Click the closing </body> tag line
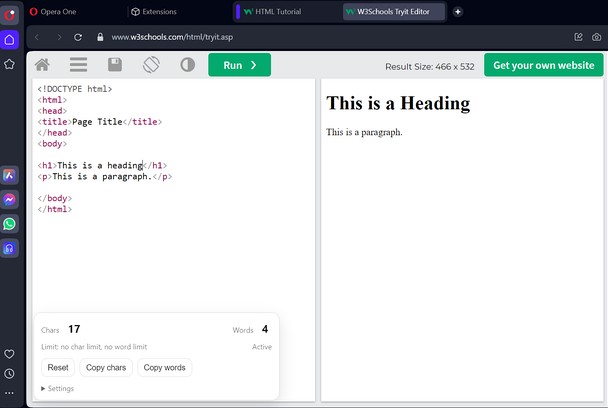608x408 pixels. pyautogui.click(x=55, y=198)
